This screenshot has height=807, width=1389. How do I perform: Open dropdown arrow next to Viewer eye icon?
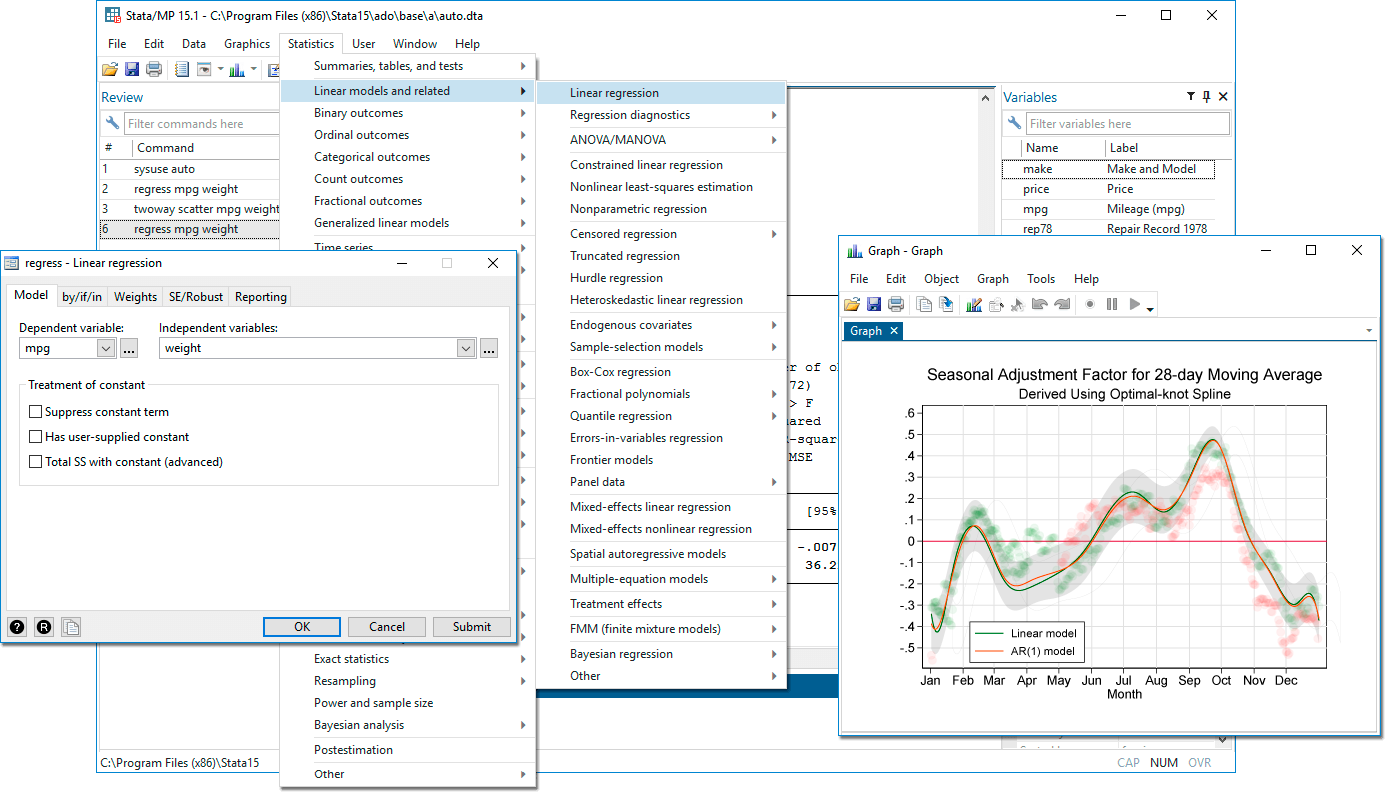[221, 70]
